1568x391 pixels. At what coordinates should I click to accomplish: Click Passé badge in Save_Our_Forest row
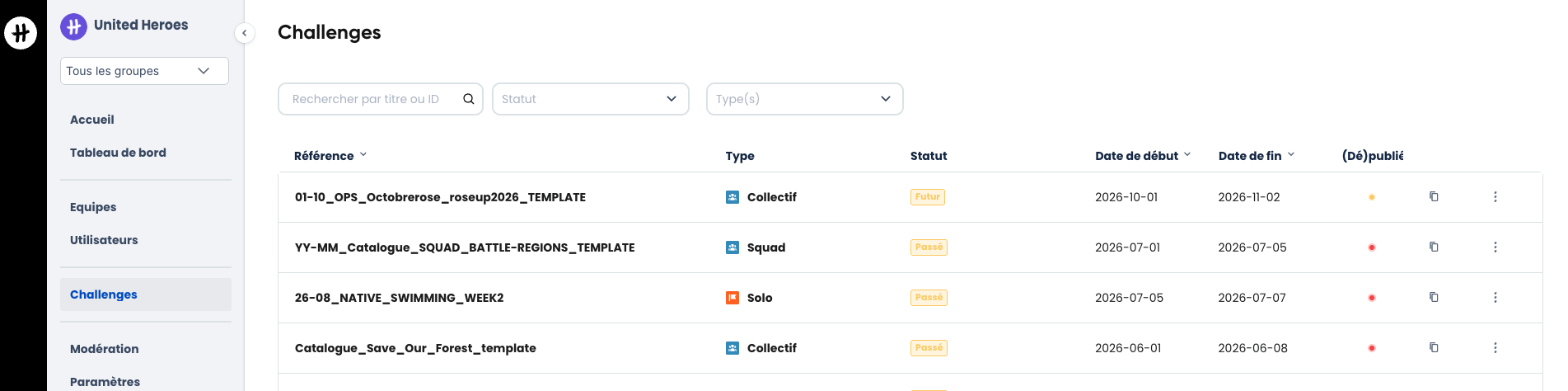pos(929,348)
